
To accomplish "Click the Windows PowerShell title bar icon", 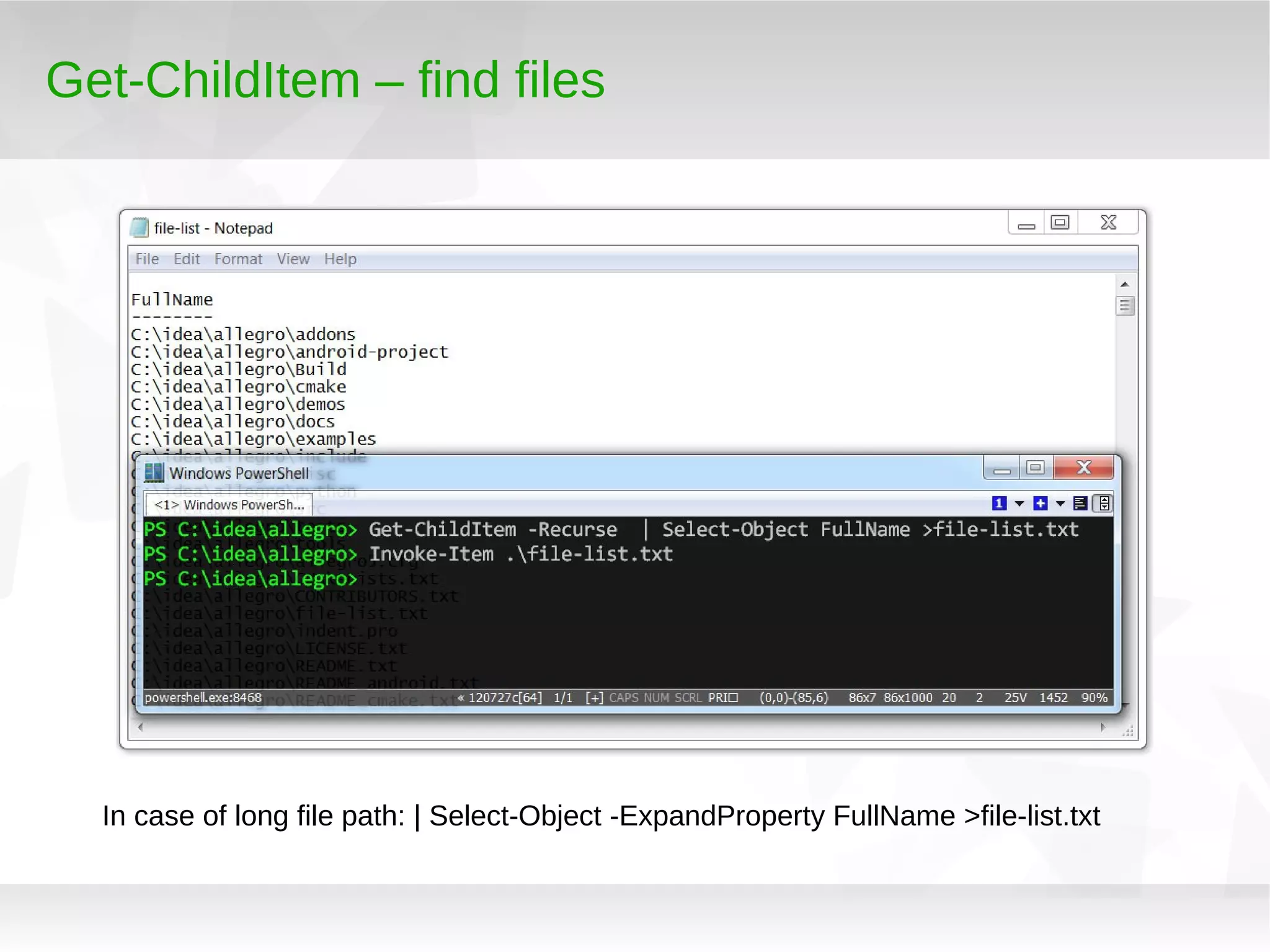I will point(154,473).
